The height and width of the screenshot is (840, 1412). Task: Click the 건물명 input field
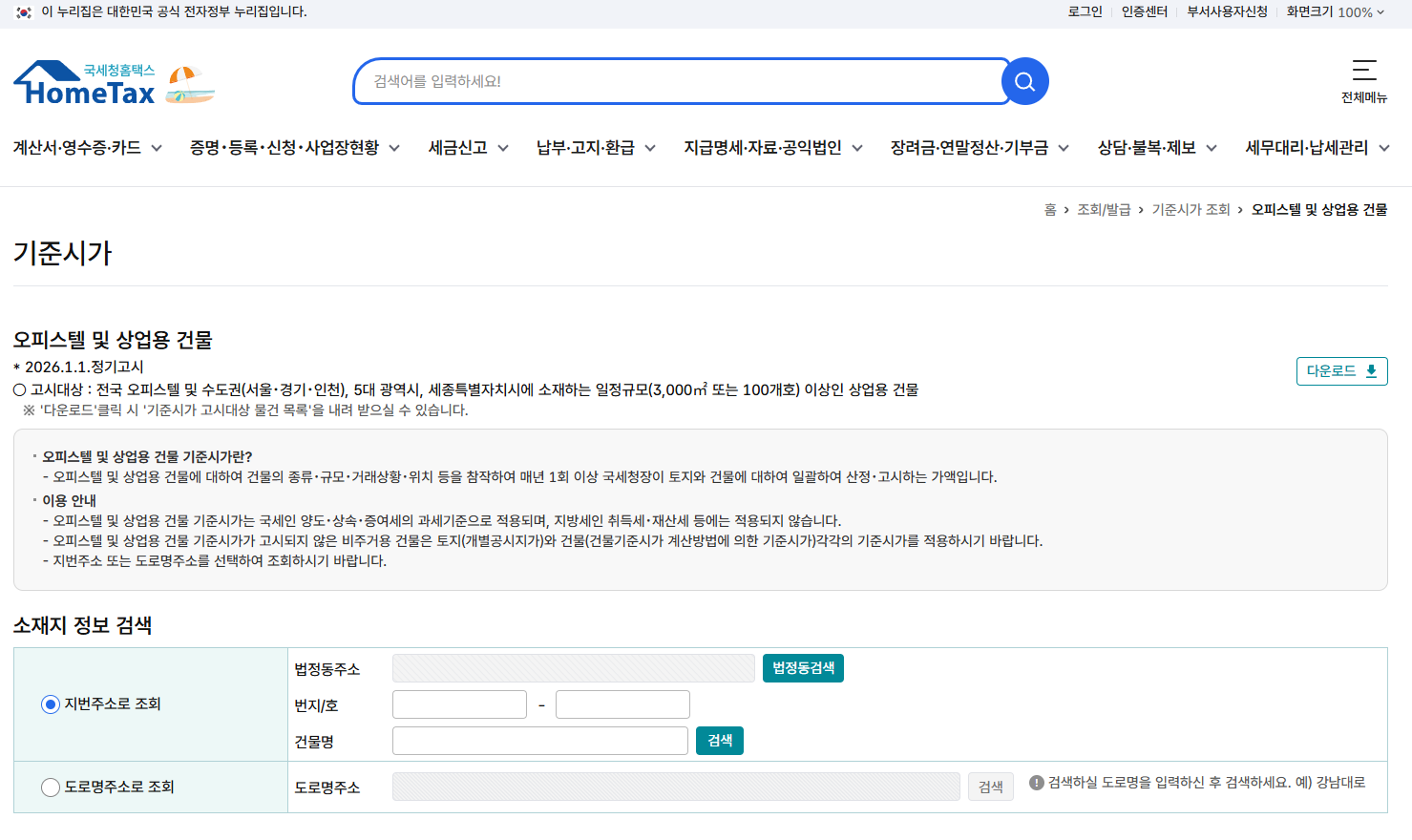540,741
